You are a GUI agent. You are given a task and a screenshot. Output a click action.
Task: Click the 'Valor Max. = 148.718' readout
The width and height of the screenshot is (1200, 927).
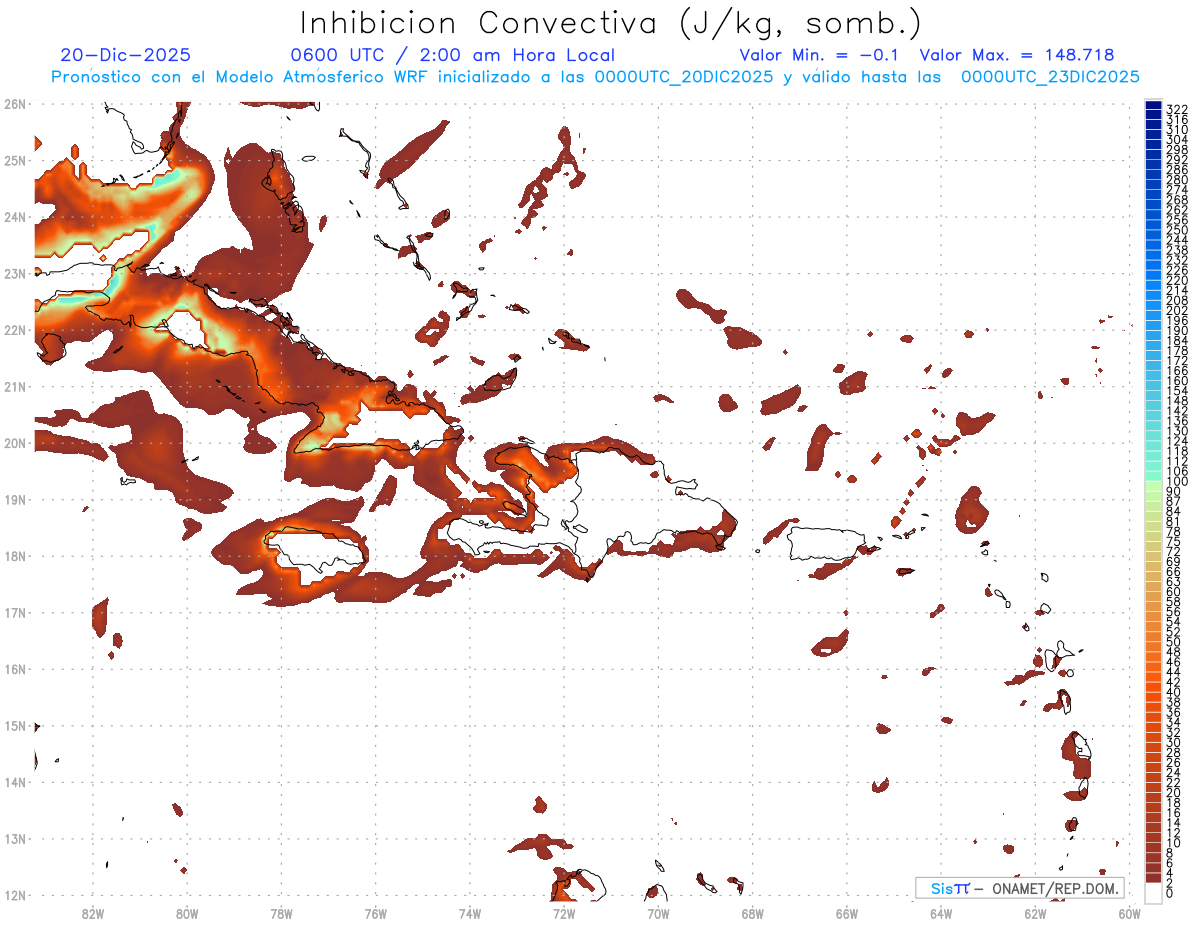coord(1016,55)
